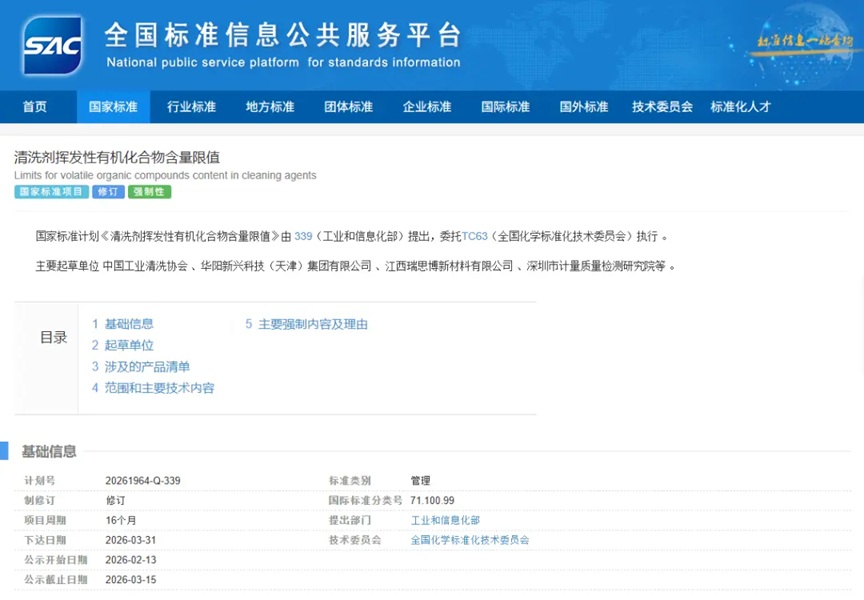Open the 339 department link

[303, 236]
